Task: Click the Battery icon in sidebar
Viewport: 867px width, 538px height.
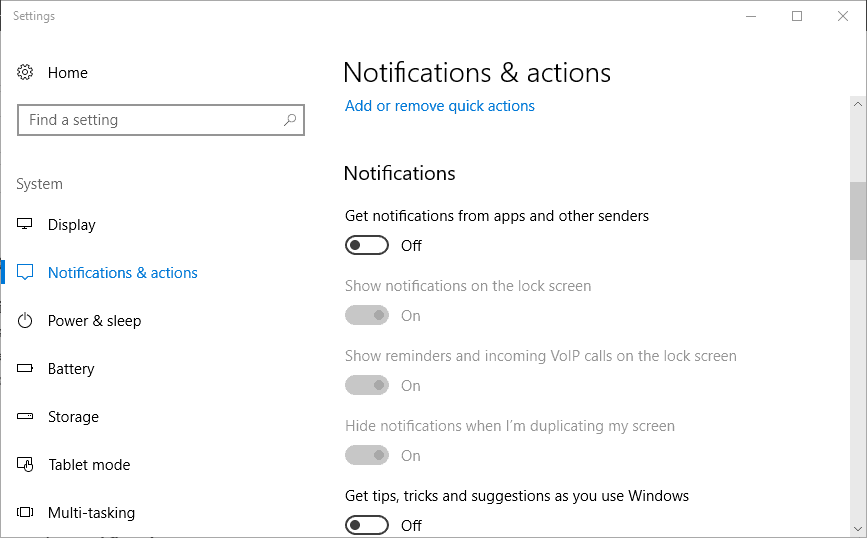Action: coord(25,368)
